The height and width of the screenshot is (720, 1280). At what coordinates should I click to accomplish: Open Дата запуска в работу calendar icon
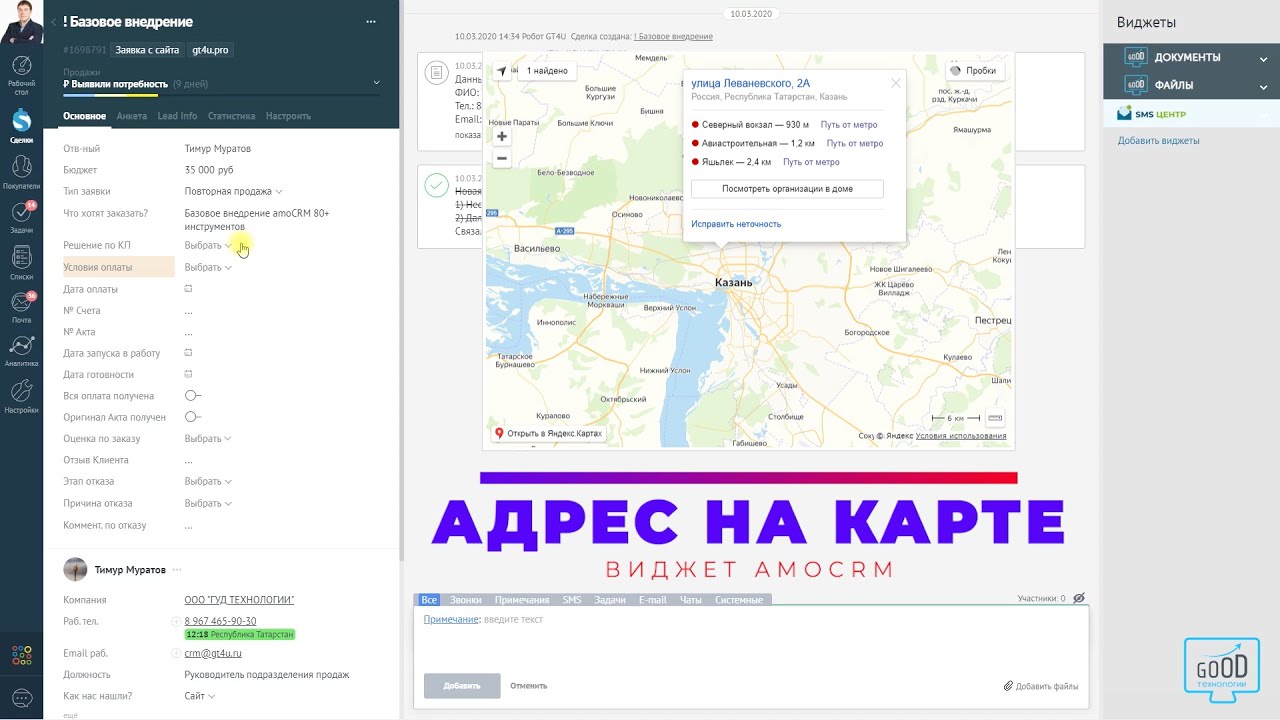(x=188, y=353)
